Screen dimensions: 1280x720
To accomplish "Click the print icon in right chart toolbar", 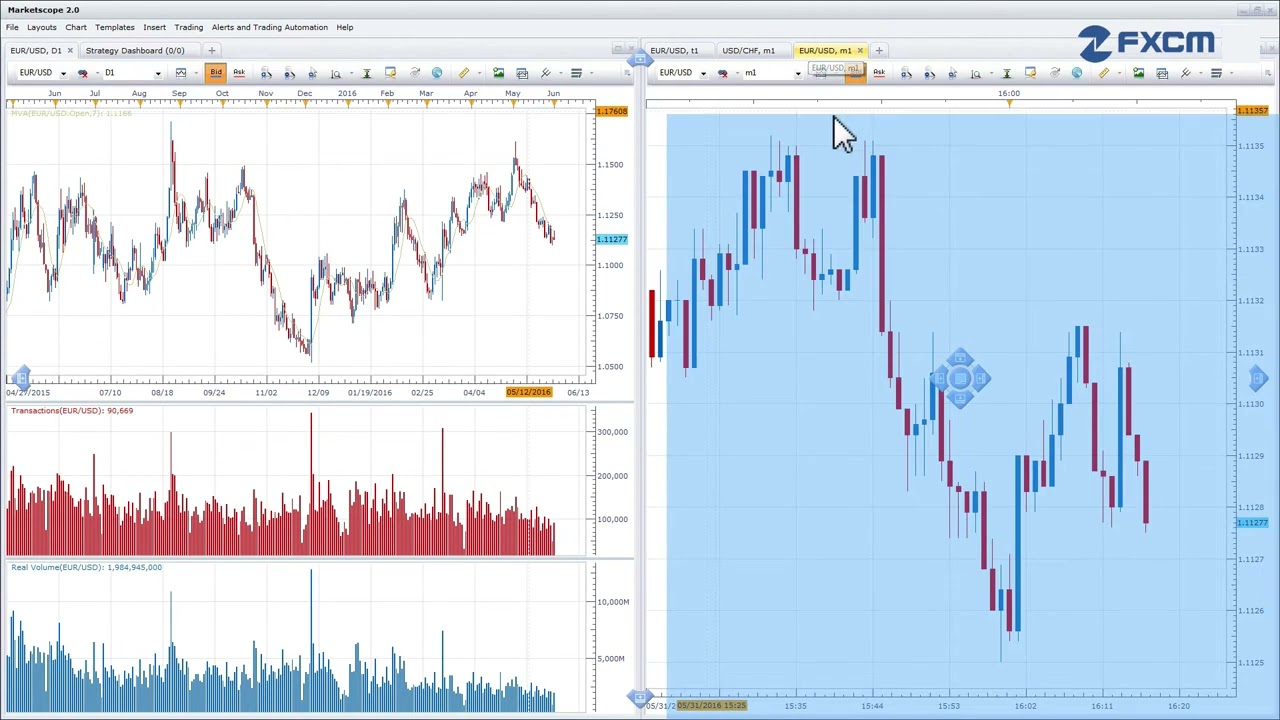I will [x=1161, y=73].
